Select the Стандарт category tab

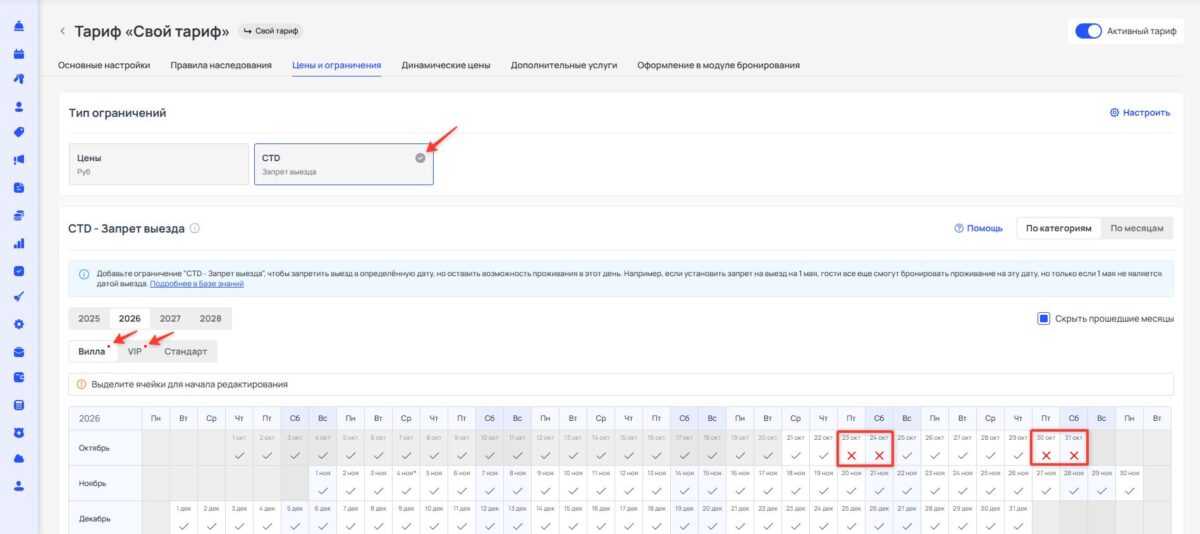tap(185, 352)
